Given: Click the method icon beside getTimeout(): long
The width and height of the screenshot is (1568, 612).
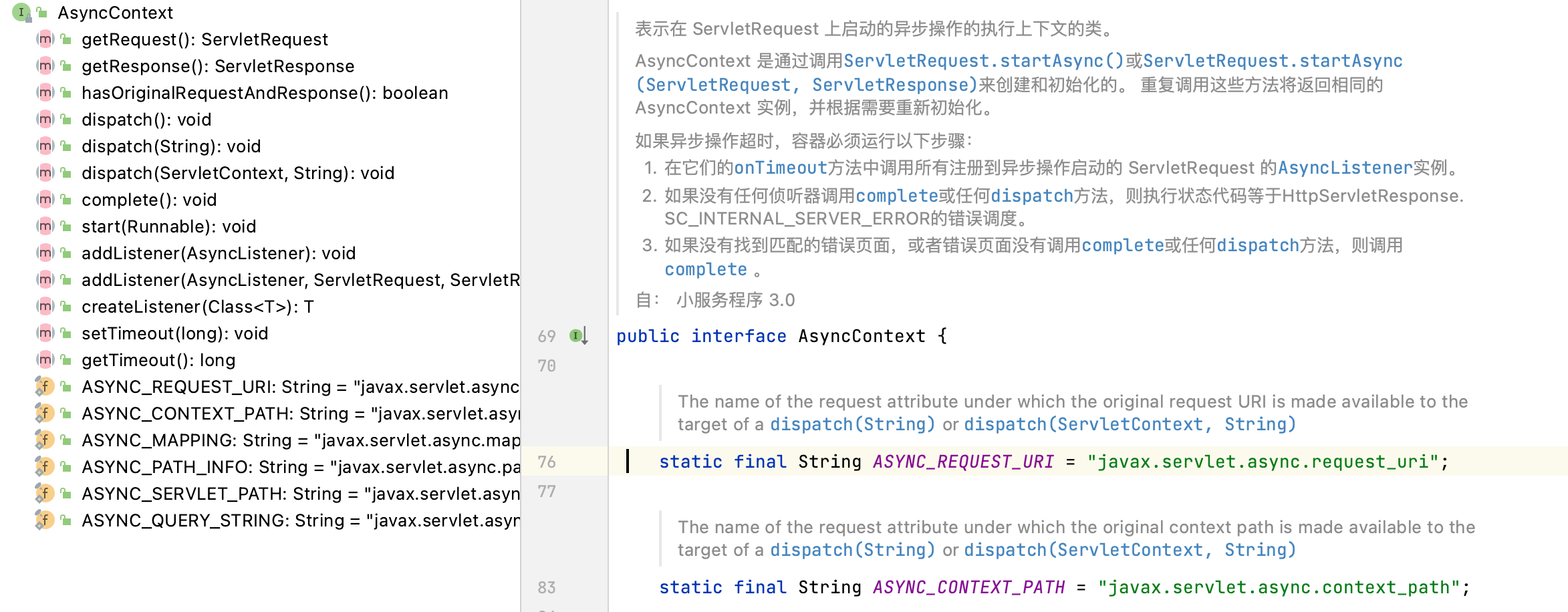Looking at the screenshot, I should tap(45, 360).
